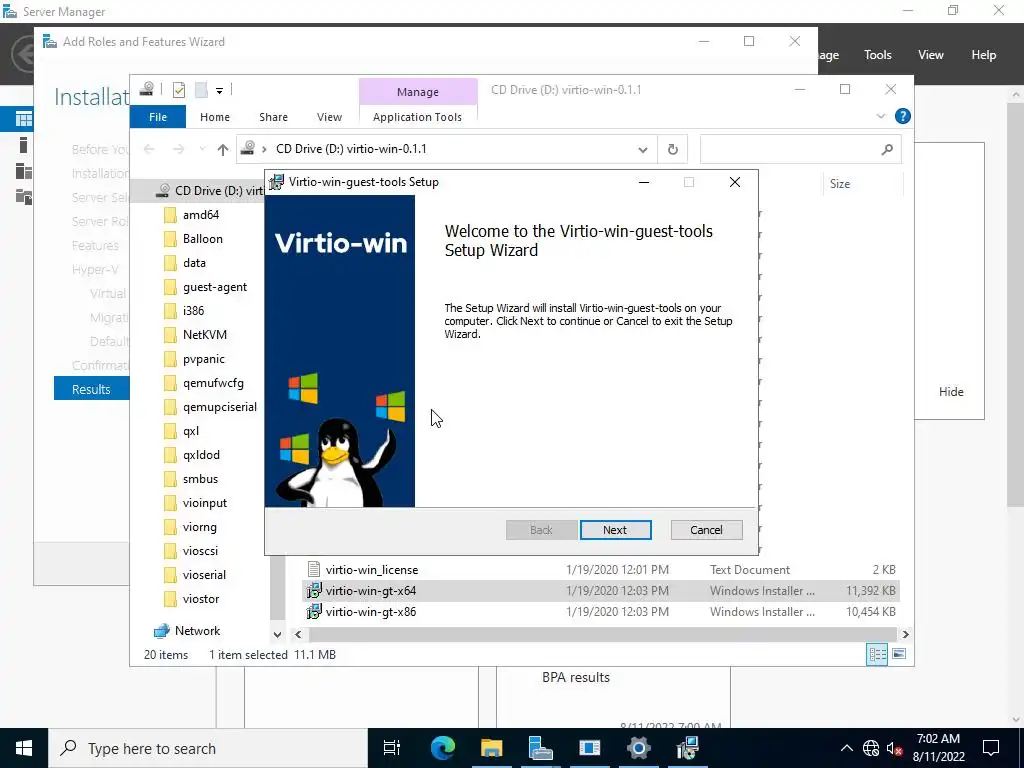Open Local Server sidebar icon
1024x768 pixels.
[24, 145]
